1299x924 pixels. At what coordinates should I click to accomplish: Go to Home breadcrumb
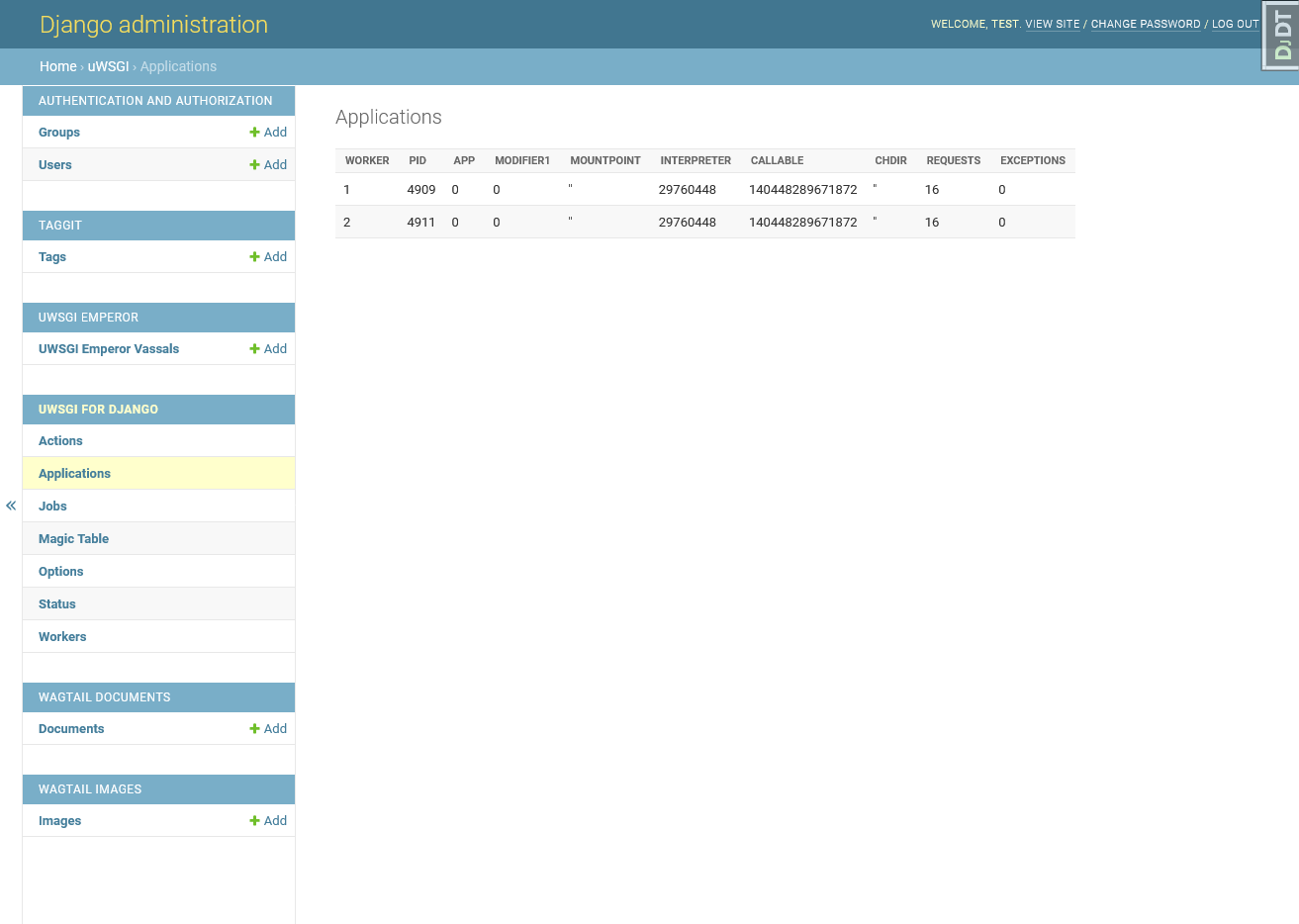pos(57,66)
